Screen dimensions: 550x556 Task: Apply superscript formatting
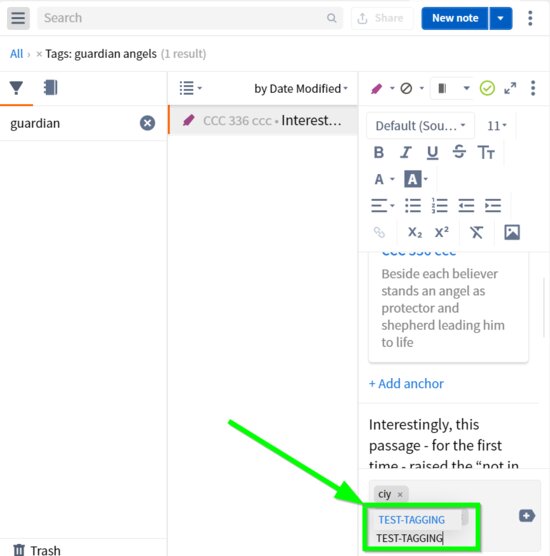(x=441, y=232)
